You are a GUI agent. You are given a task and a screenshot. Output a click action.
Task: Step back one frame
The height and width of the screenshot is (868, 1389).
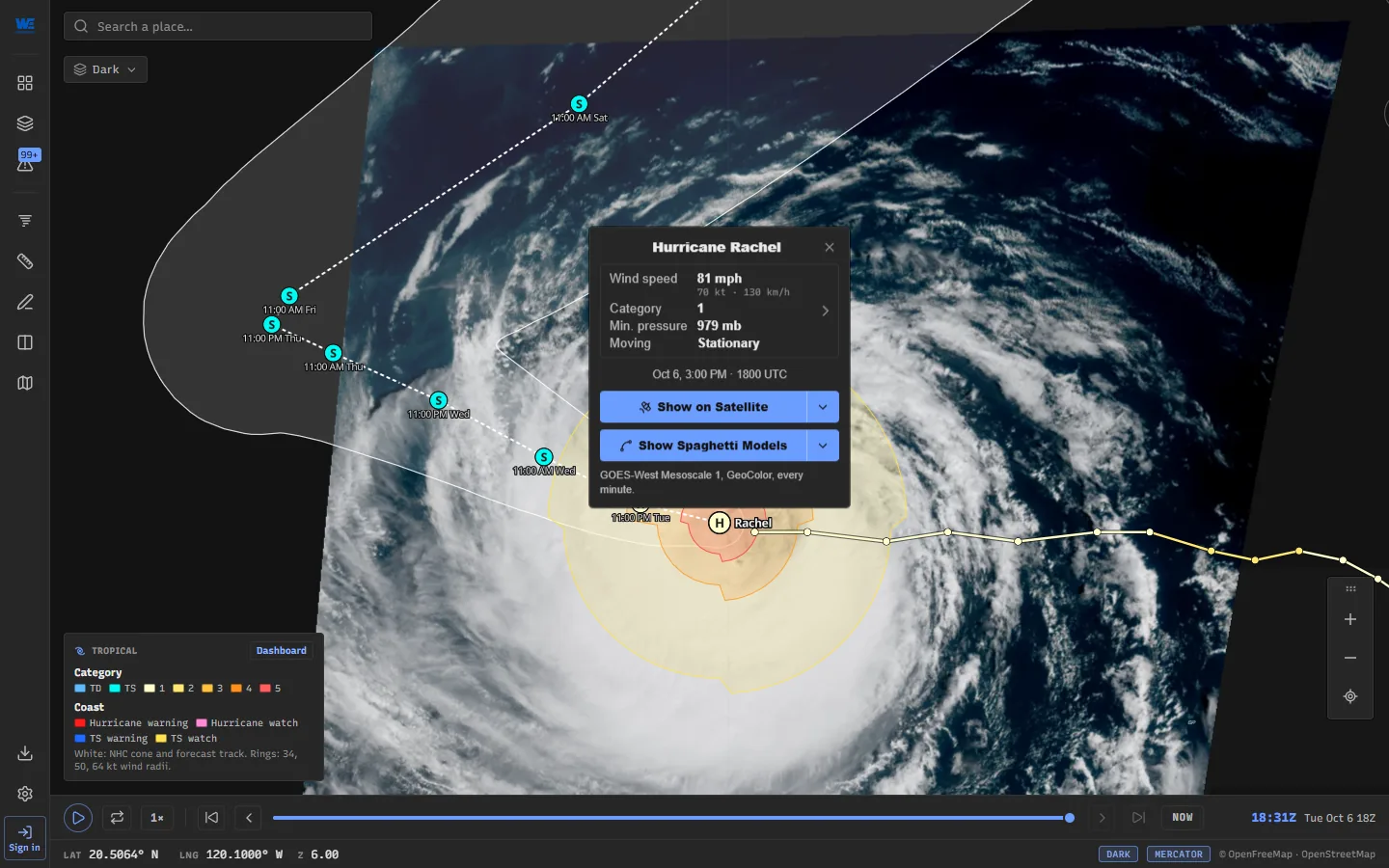pyautogui.click(x=249, y=818)
